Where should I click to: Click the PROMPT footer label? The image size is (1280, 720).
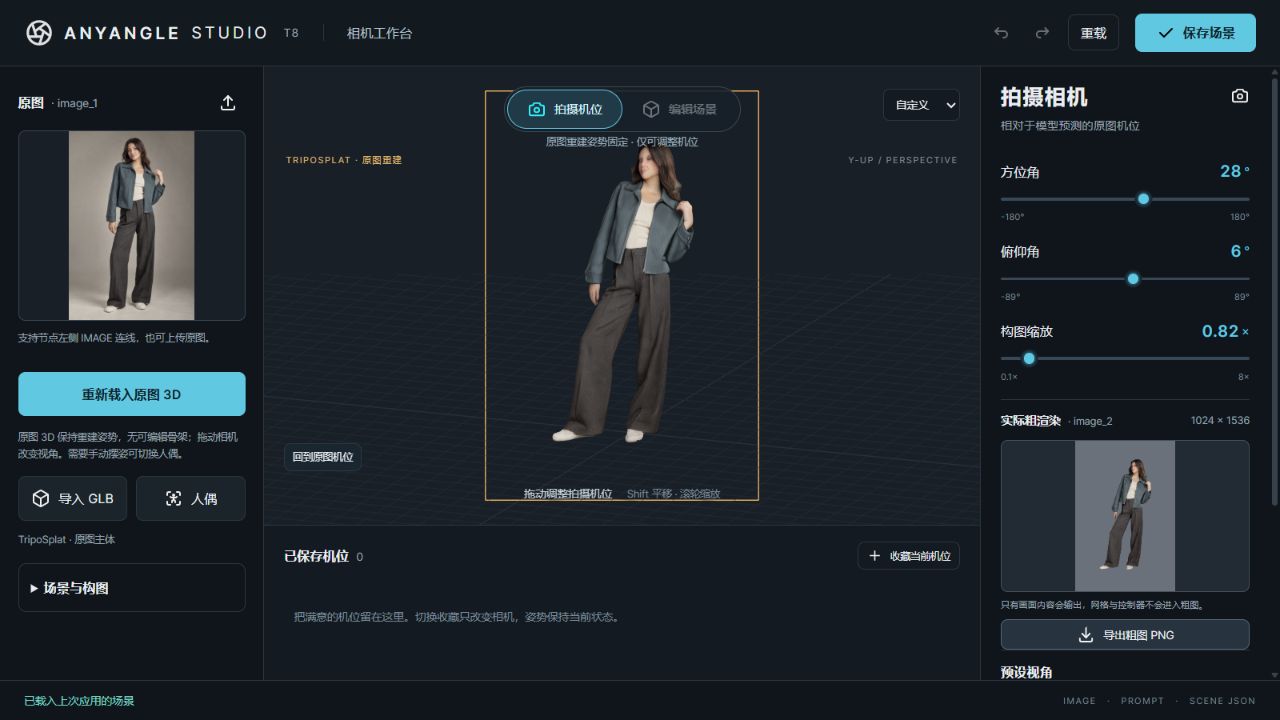[x=1142, y=701]
